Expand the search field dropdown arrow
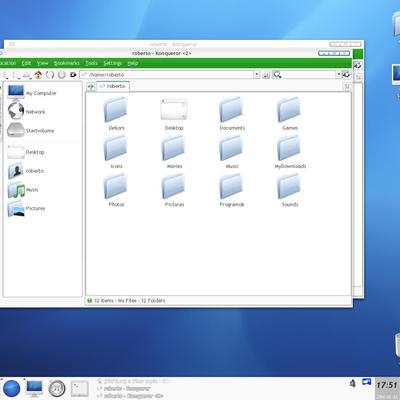Image resolution: width=400 pixels, height=400 pixels. [x=338, y=74]
